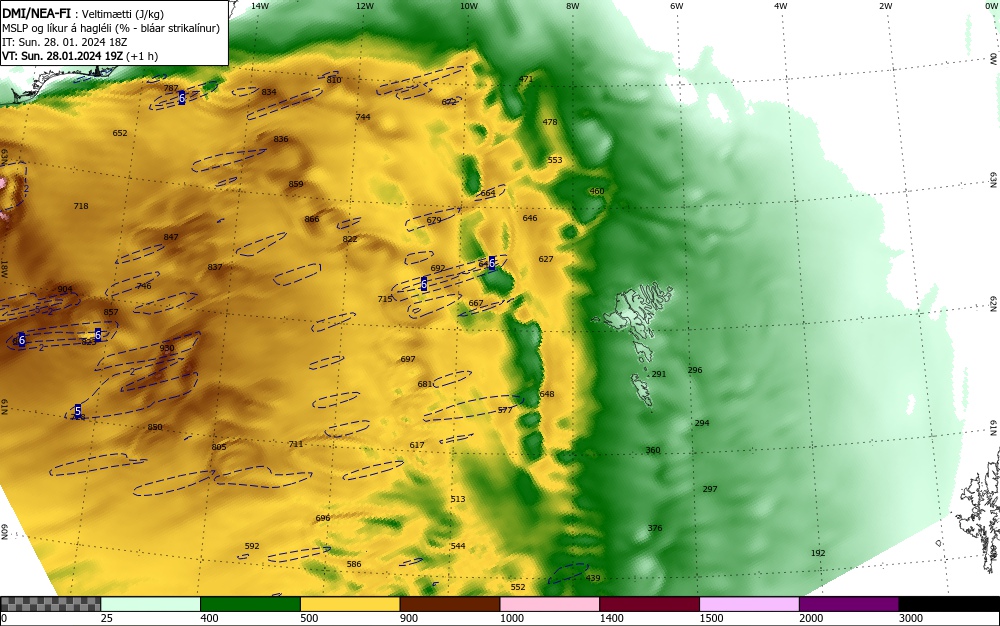Pick the dark maroon 1400–1500 legend swatch
This screenshot has width=1000, height=626.
coord(649,604)
